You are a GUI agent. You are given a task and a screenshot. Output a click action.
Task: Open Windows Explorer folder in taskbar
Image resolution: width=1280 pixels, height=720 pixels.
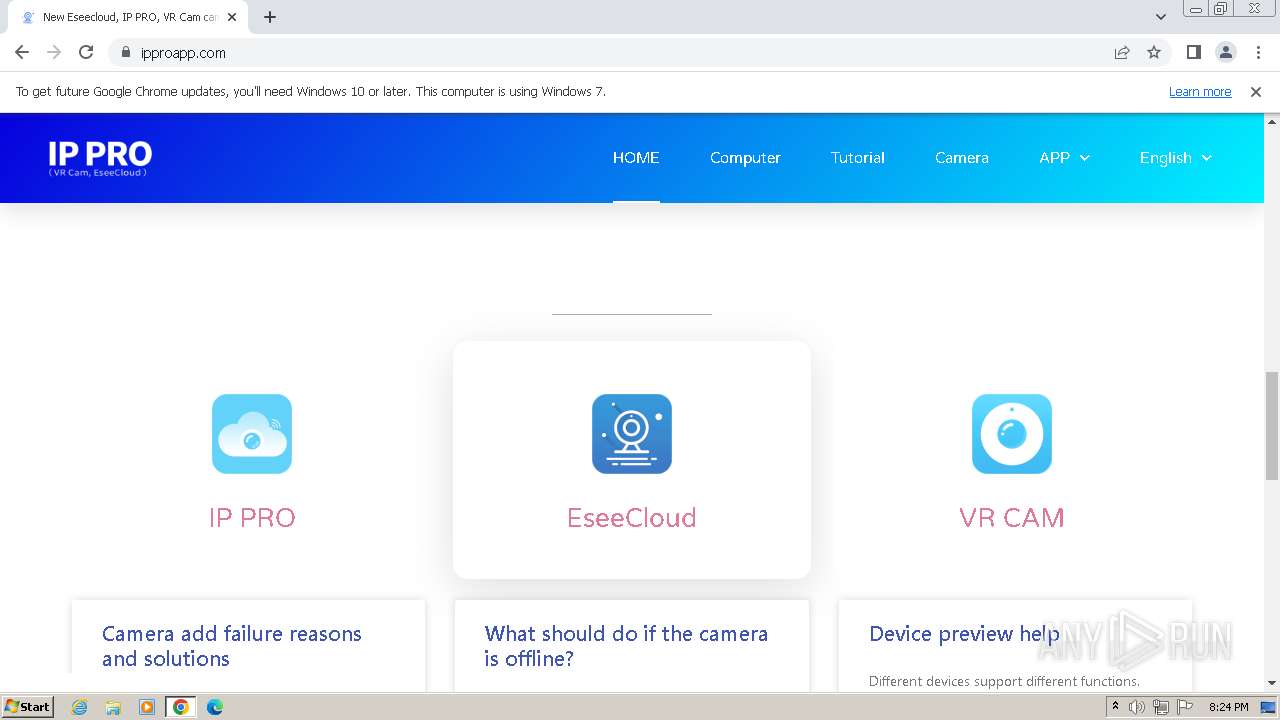(x=113, y=707)
